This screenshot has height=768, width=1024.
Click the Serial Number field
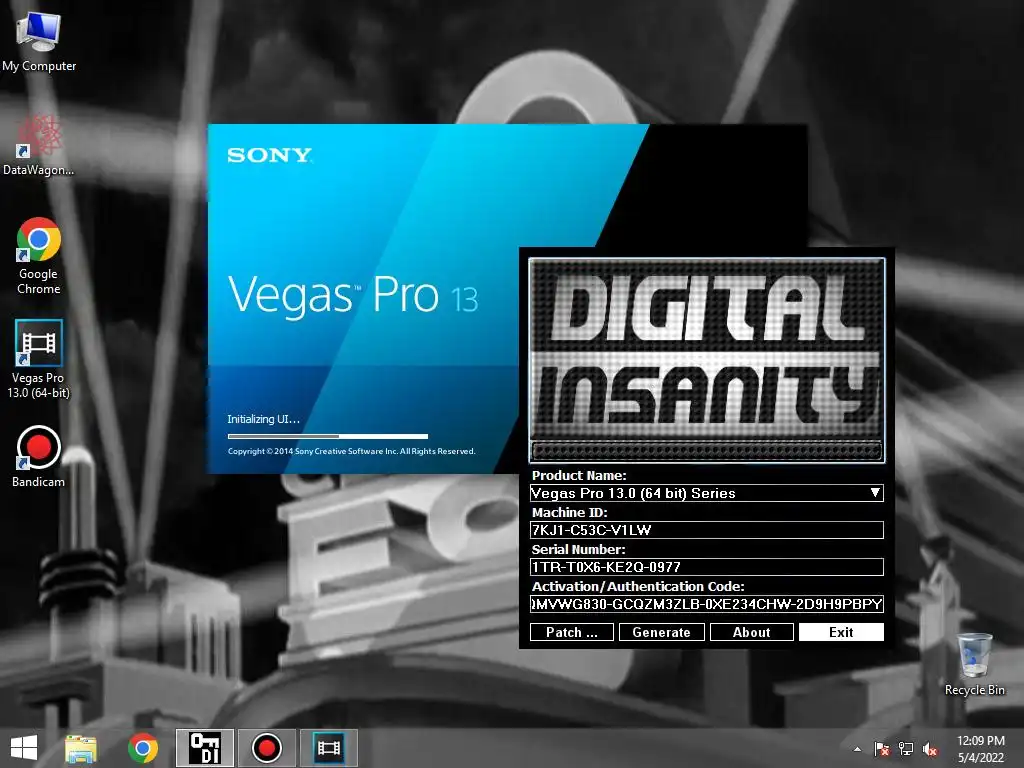(x=707, y=567)
